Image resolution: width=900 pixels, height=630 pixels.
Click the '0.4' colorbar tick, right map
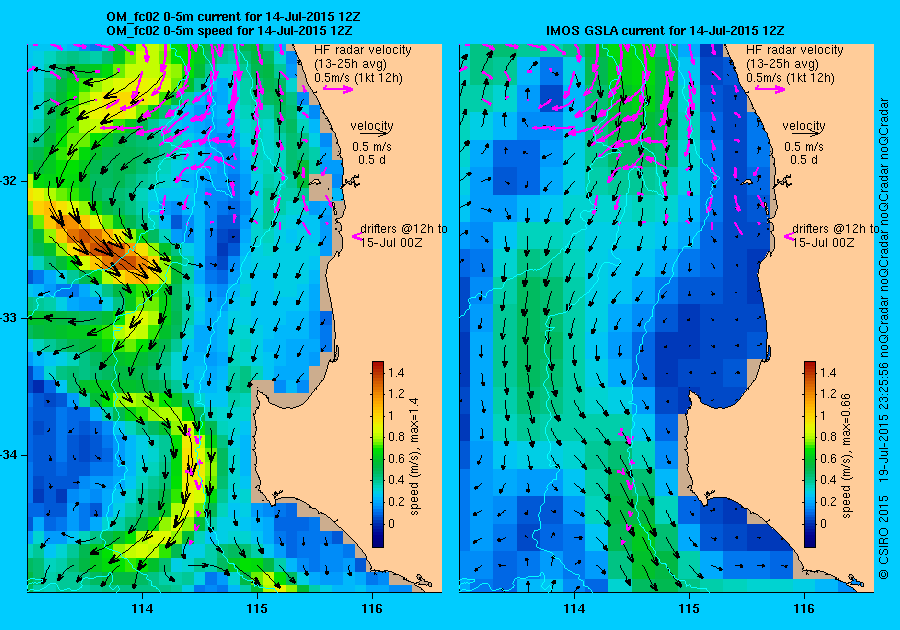tap(828, 480)
